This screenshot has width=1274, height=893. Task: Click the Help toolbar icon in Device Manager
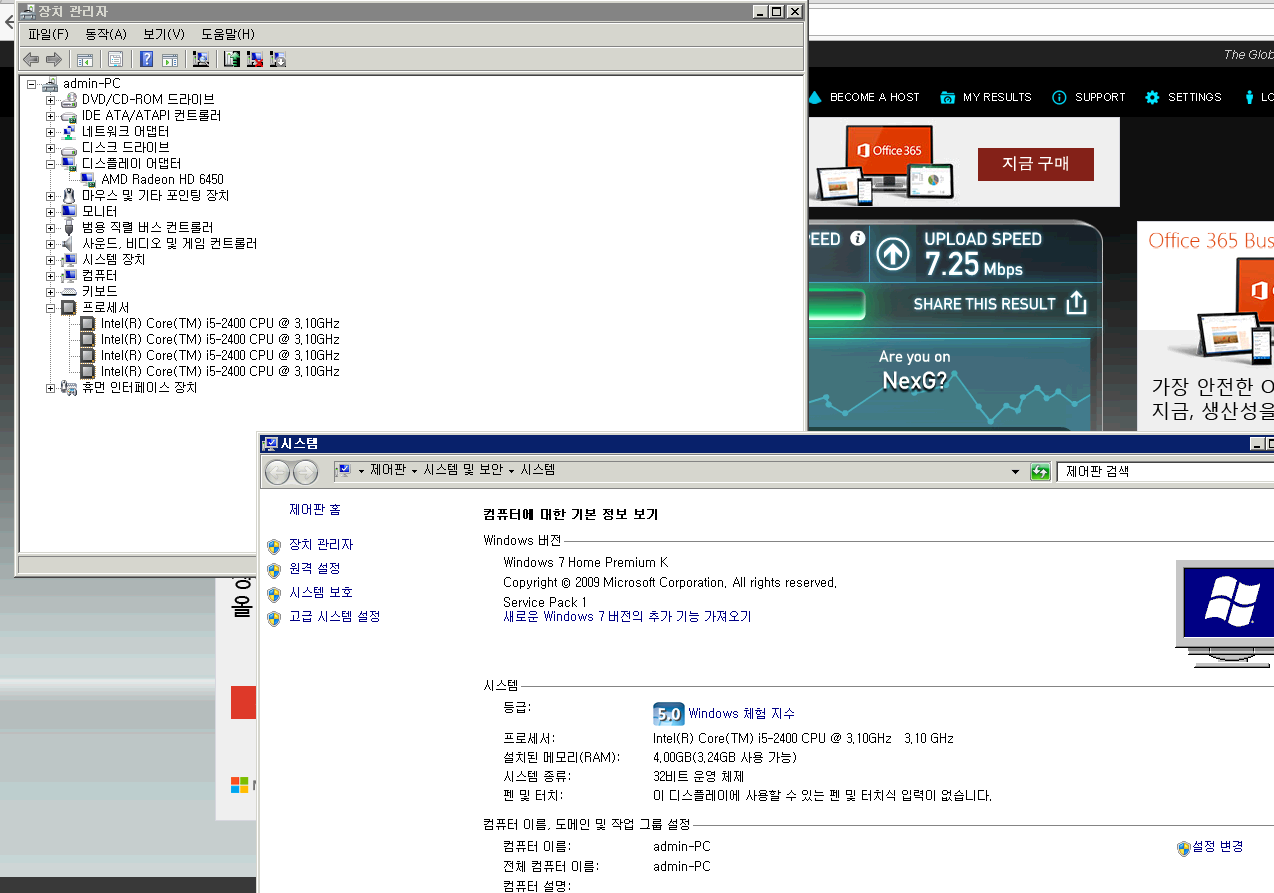tap(146, 60)
